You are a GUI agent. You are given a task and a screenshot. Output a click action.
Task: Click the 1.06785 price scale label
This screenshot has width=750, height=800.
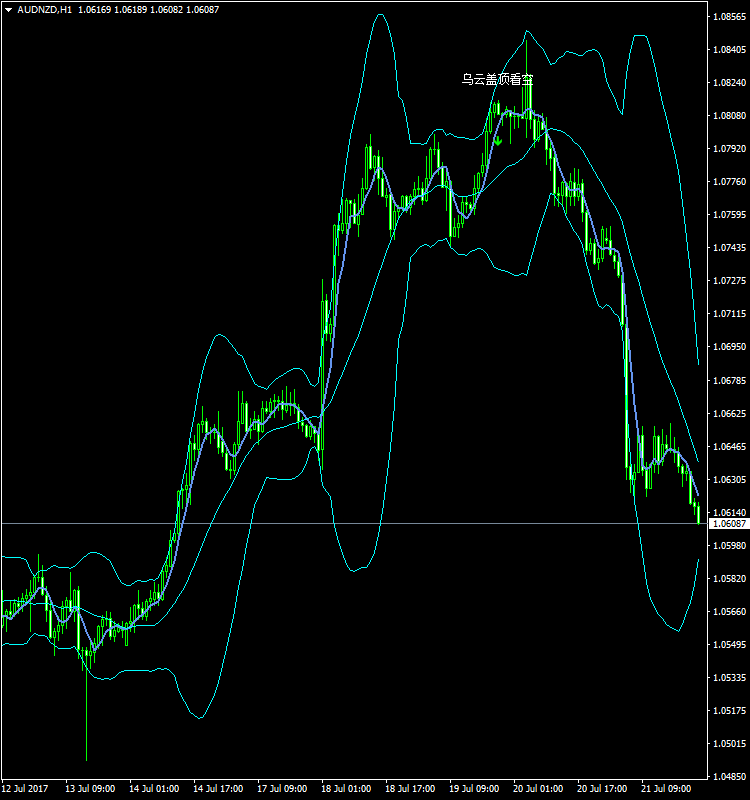click(x=730, y=381)
